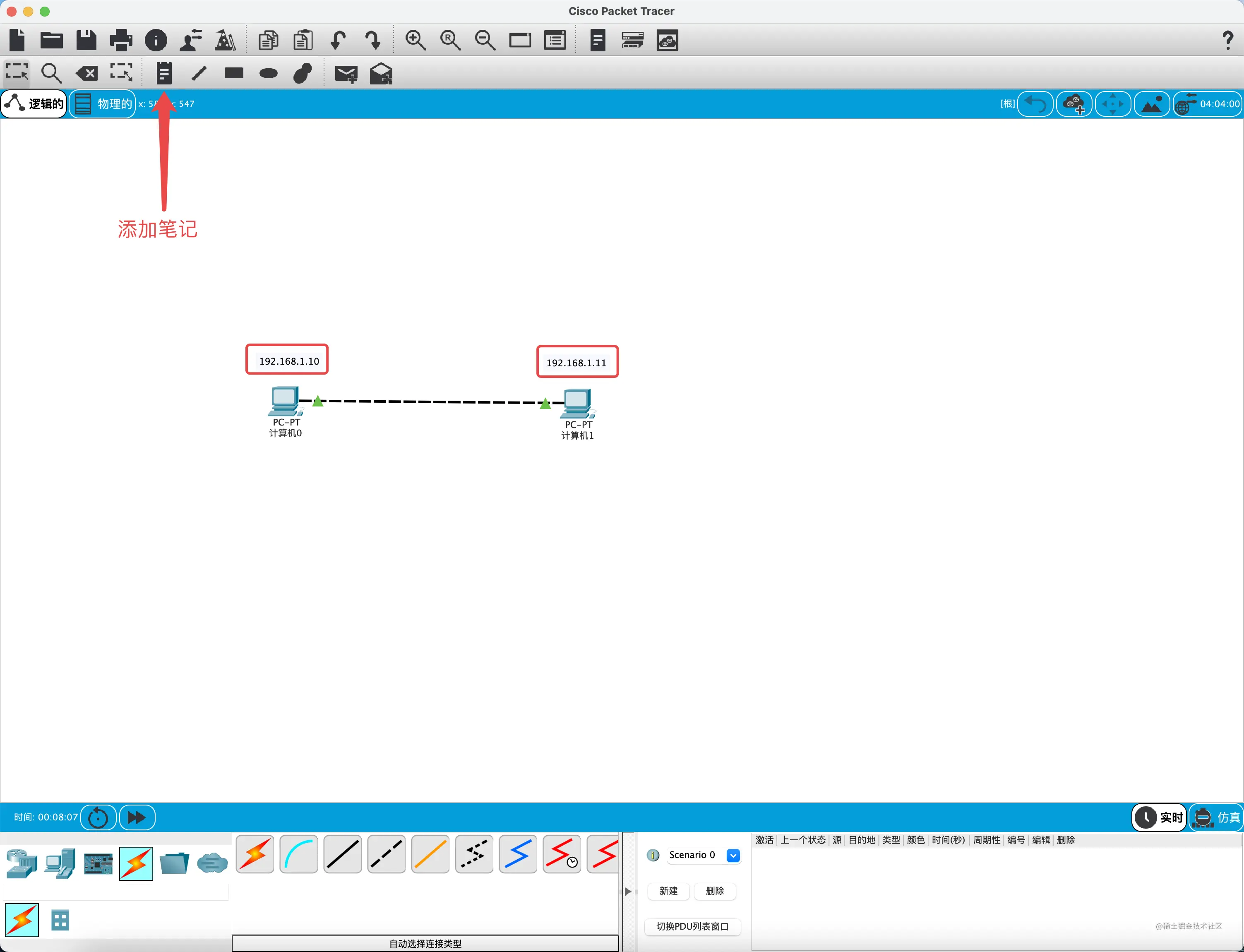Undo the last action
Image resolution: width=1244 pixels, height=952 pixels.
click(x=338, y=40)
